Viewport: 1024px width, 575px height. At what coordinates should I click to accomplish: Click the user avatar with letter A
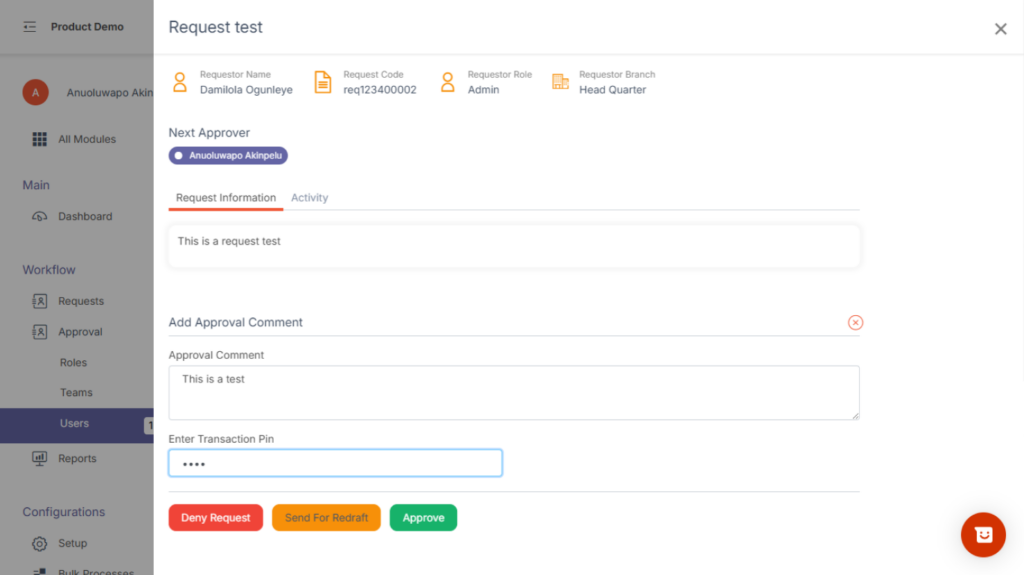35,93
